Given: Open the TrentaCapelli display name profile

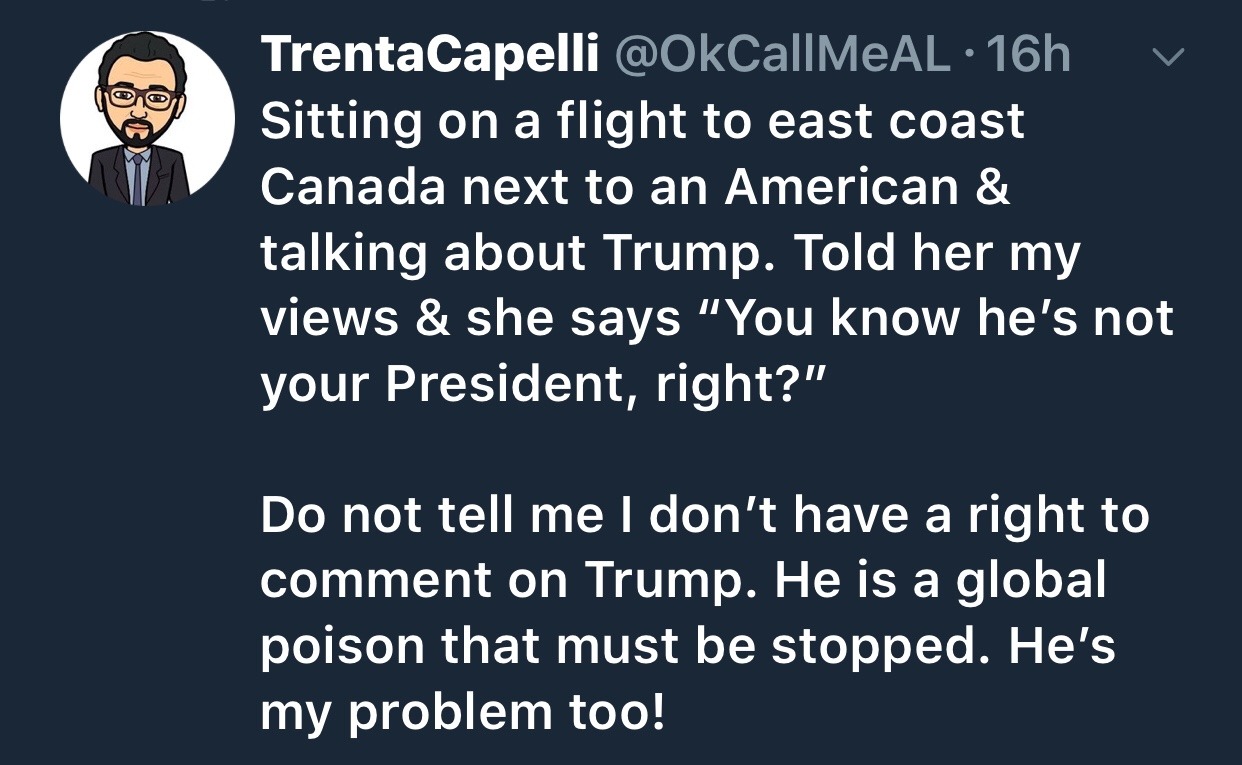Looking at the screenshot, I should (x=430, y=56).
